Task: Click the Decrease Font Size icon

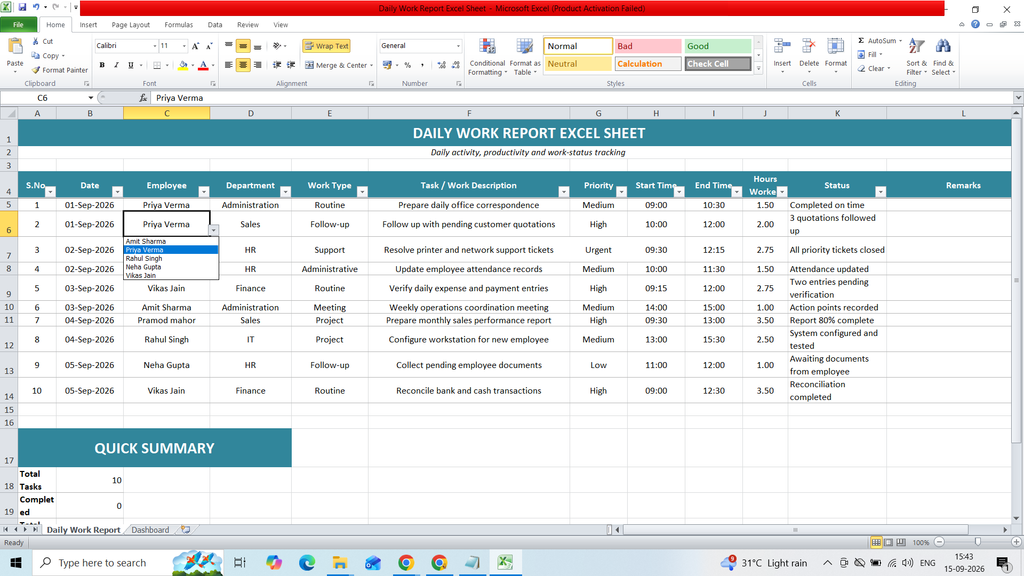Action: 209,46
